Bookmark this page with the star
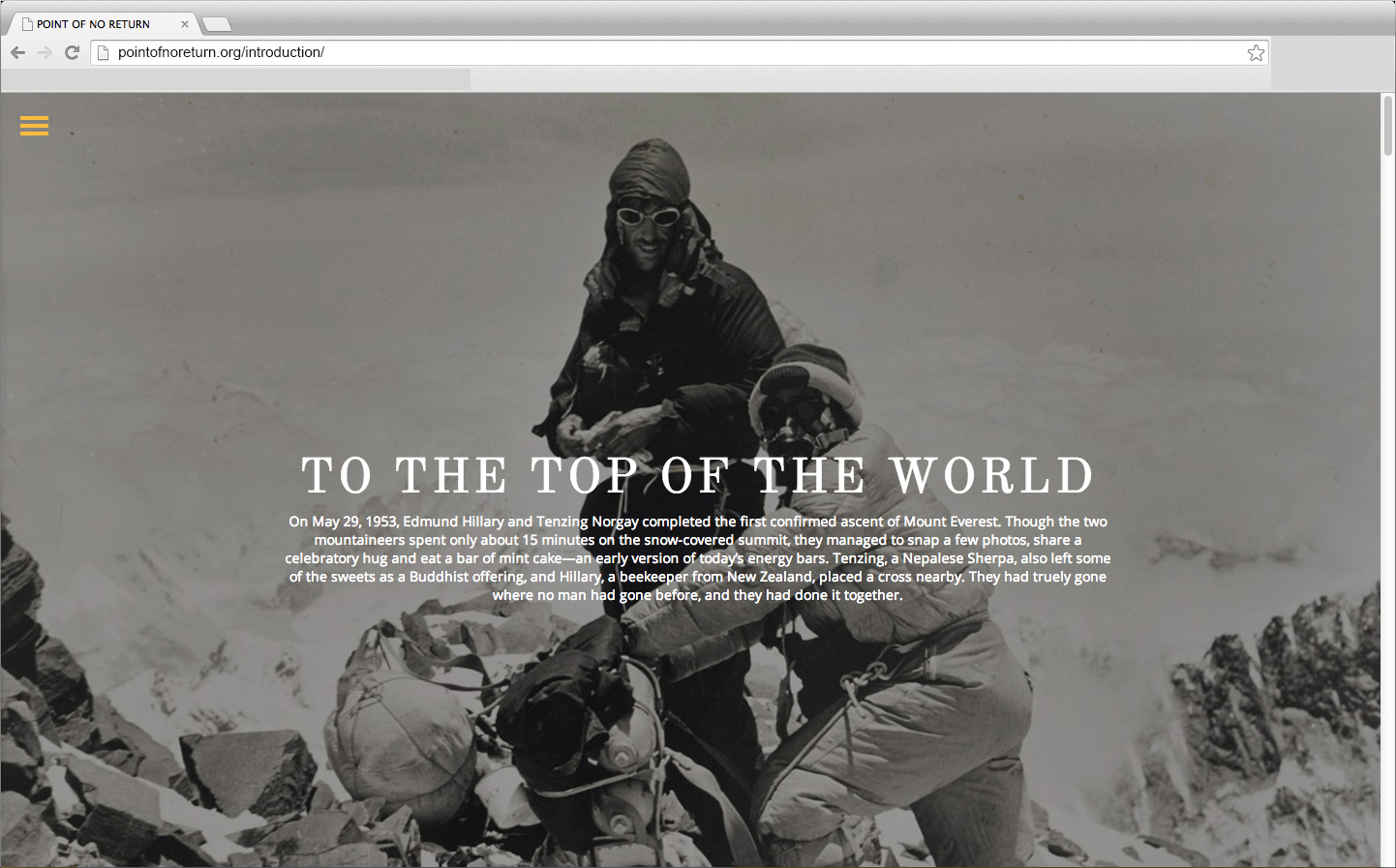The height and width of the screenshot is (868, 1396). coord(1256,52)
